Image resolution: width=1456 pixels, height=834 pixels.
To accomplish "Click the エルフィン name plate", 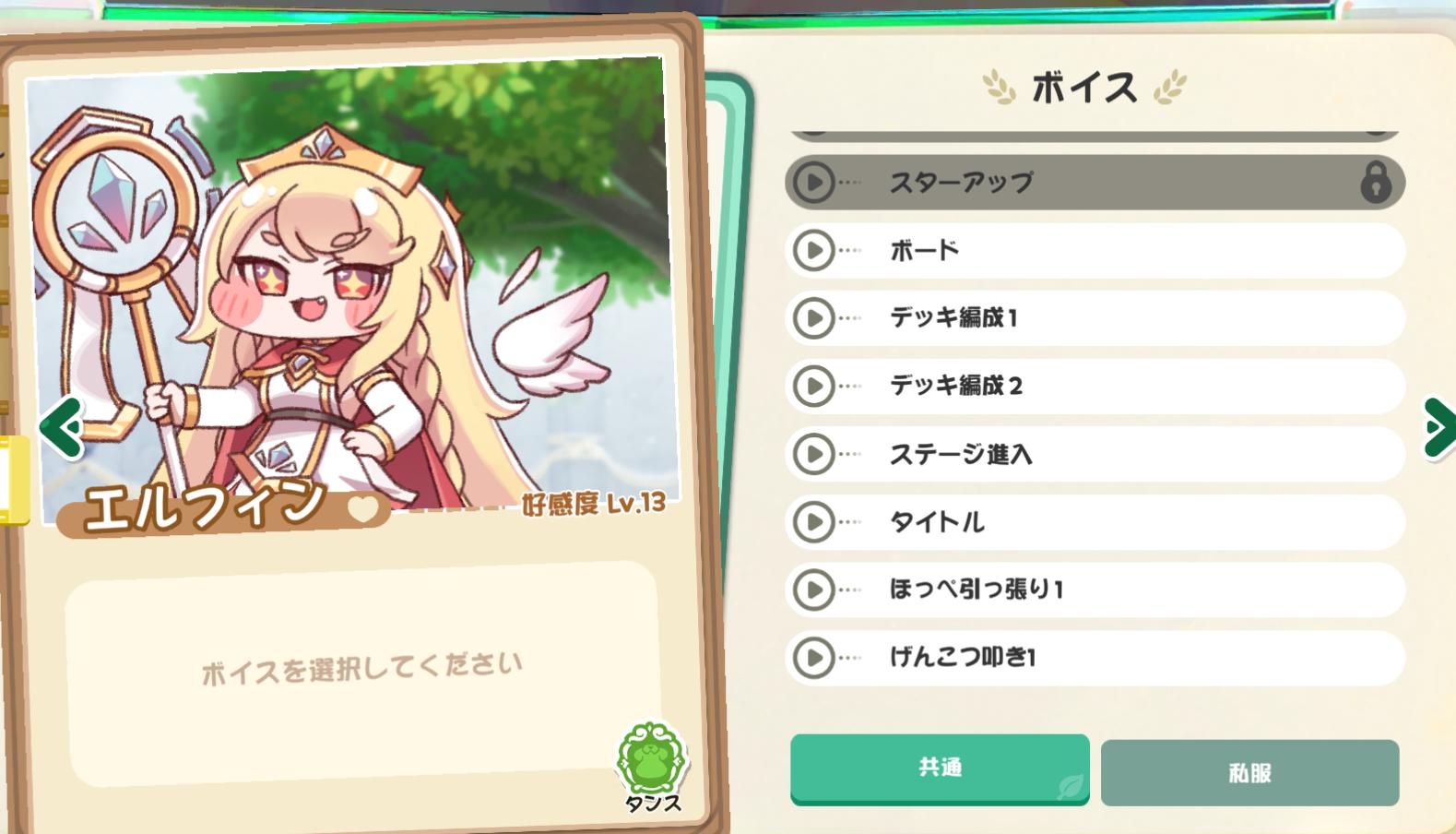I will coord(221,506).
